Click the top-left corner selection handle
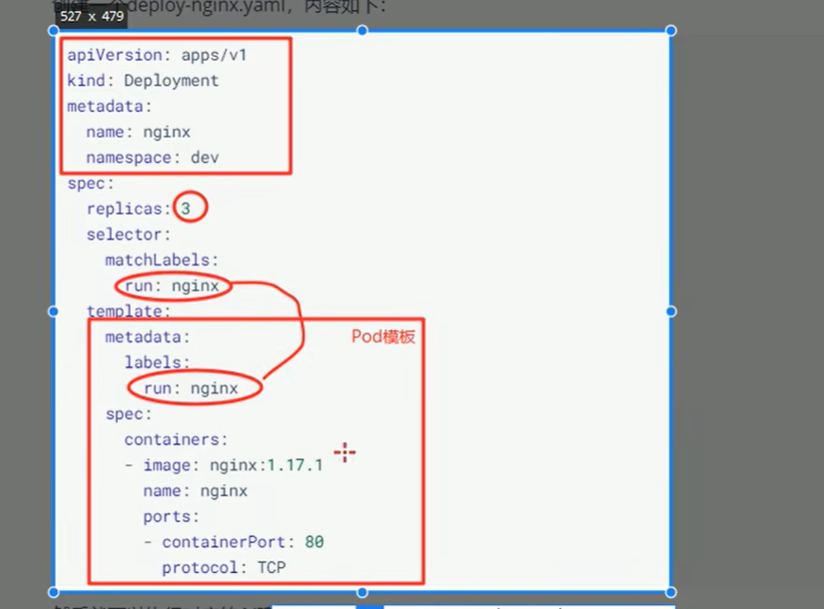 (53, 30)
